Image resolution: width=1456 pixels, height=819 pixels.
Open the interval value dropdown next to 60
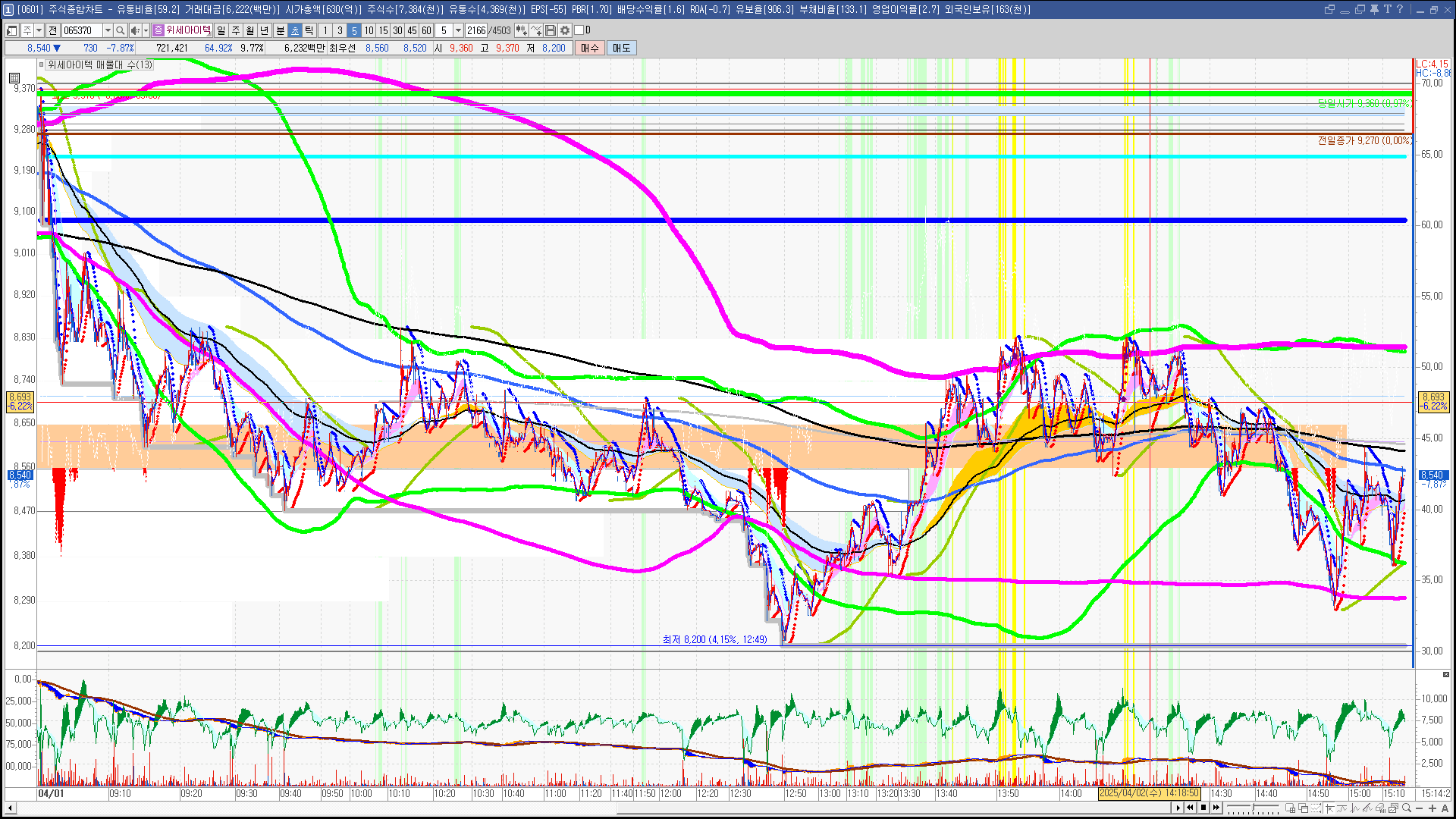(458, 30)
